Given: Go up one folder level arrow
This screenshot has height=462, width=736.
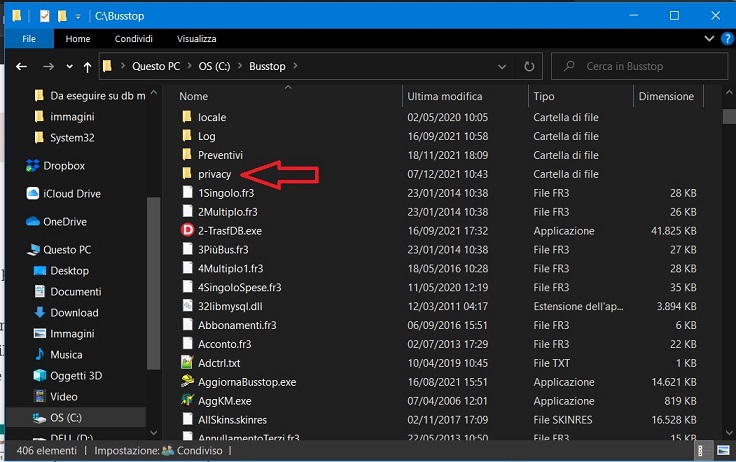Looking at the screenshot, I should pos(87,67).
